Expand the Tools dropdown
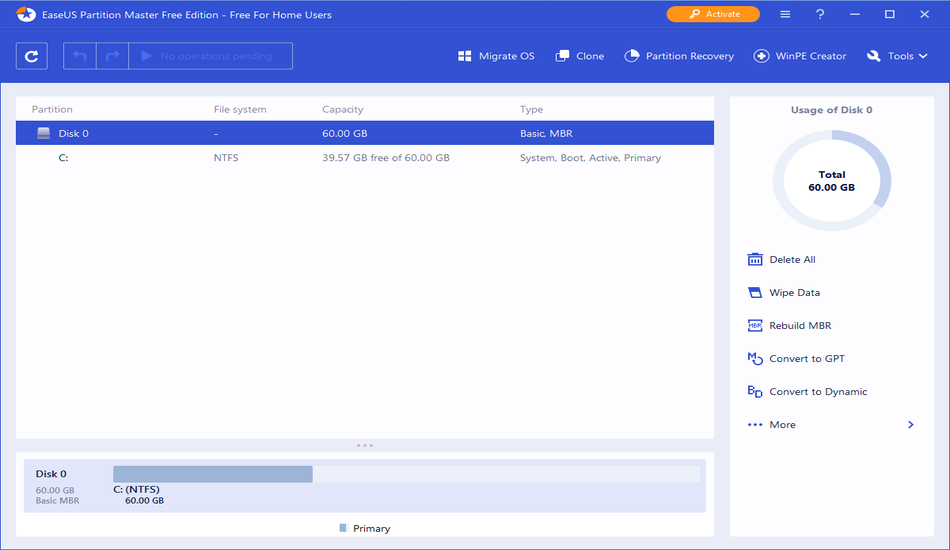The width and height of the screenshot is (950, 550). coord(897,56)
